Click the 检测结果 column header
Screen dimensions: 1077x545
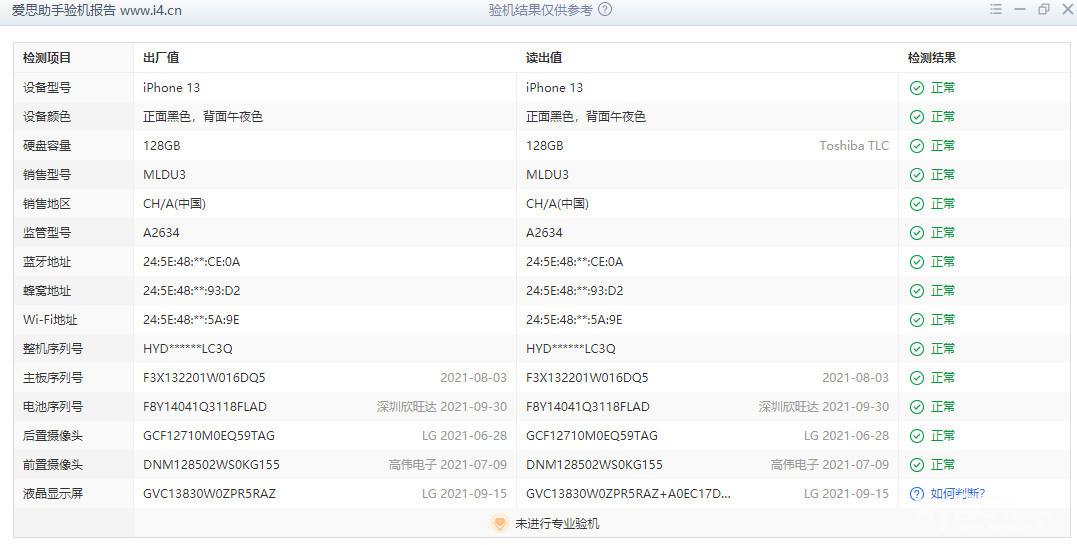[932, 58]
